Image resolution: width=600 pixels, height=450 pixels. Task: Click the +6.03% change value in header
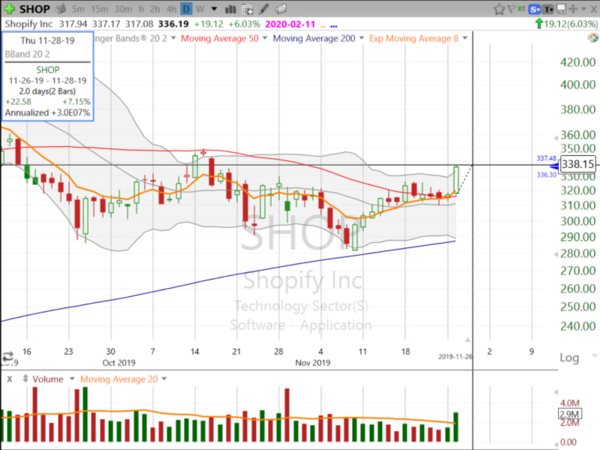(x=244, y=24)
